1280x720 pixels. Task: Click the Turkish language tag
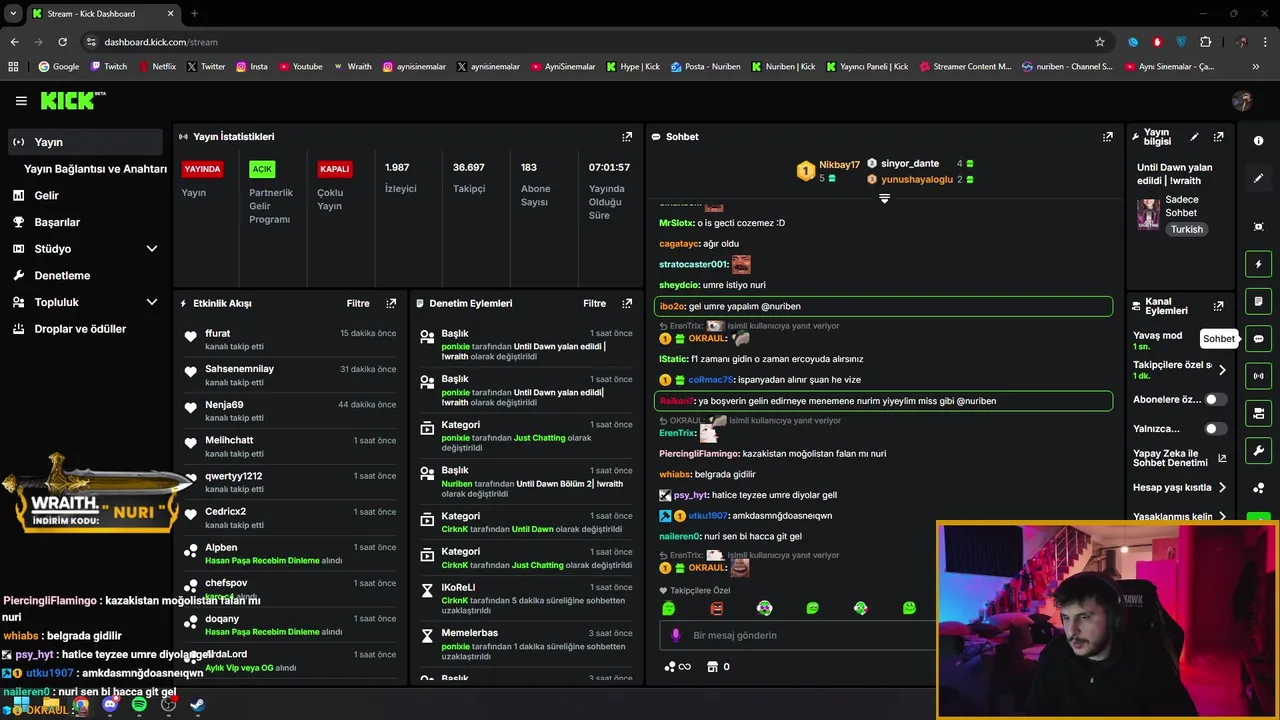pyautogui.click(x=1187, y=229)
